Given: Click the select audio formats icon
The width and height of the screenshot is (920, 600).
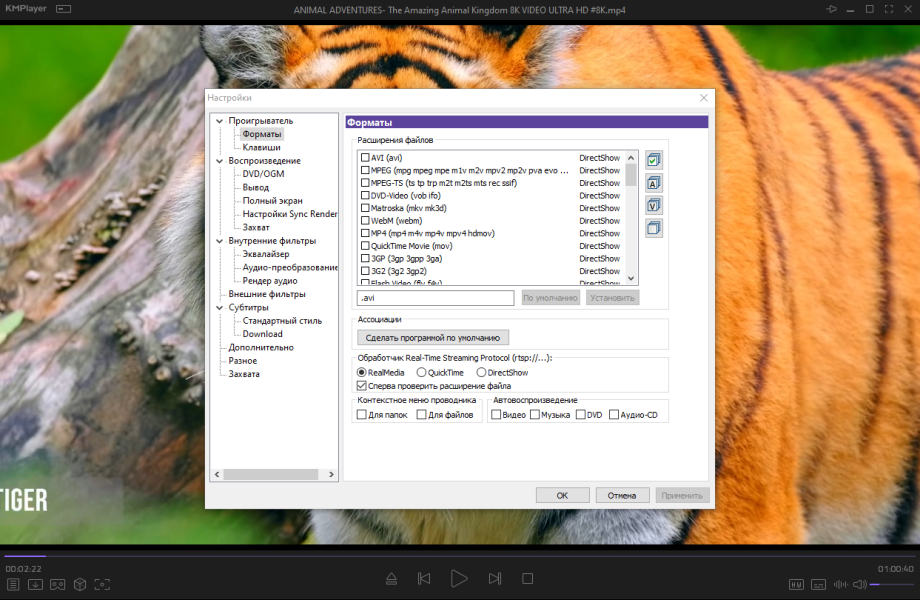Looking at the screenshot, I should pos(654,183).
